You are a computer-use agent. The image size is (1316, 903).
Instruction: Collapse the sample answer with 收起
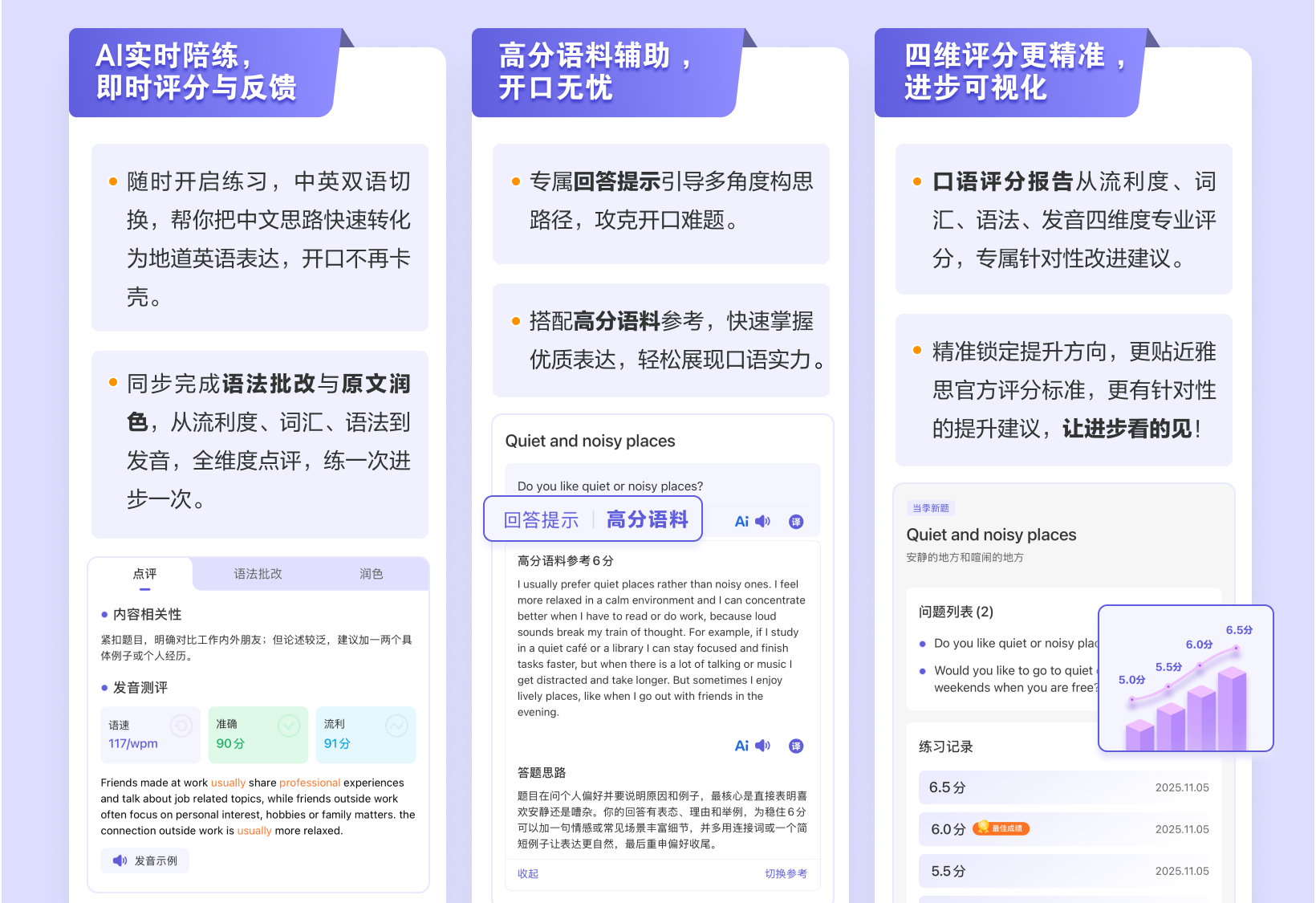[x=527, y=874]
